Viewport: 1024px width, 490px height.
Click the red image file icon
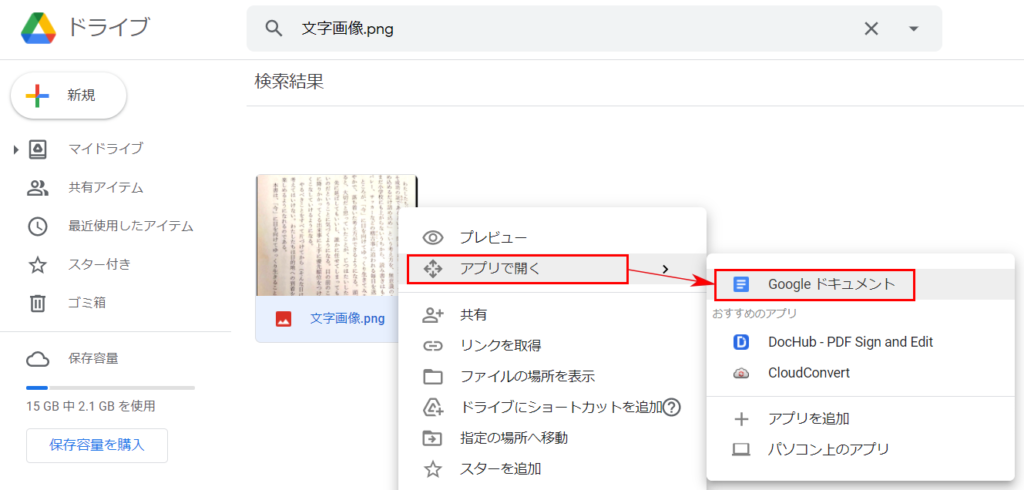point(283,319)
